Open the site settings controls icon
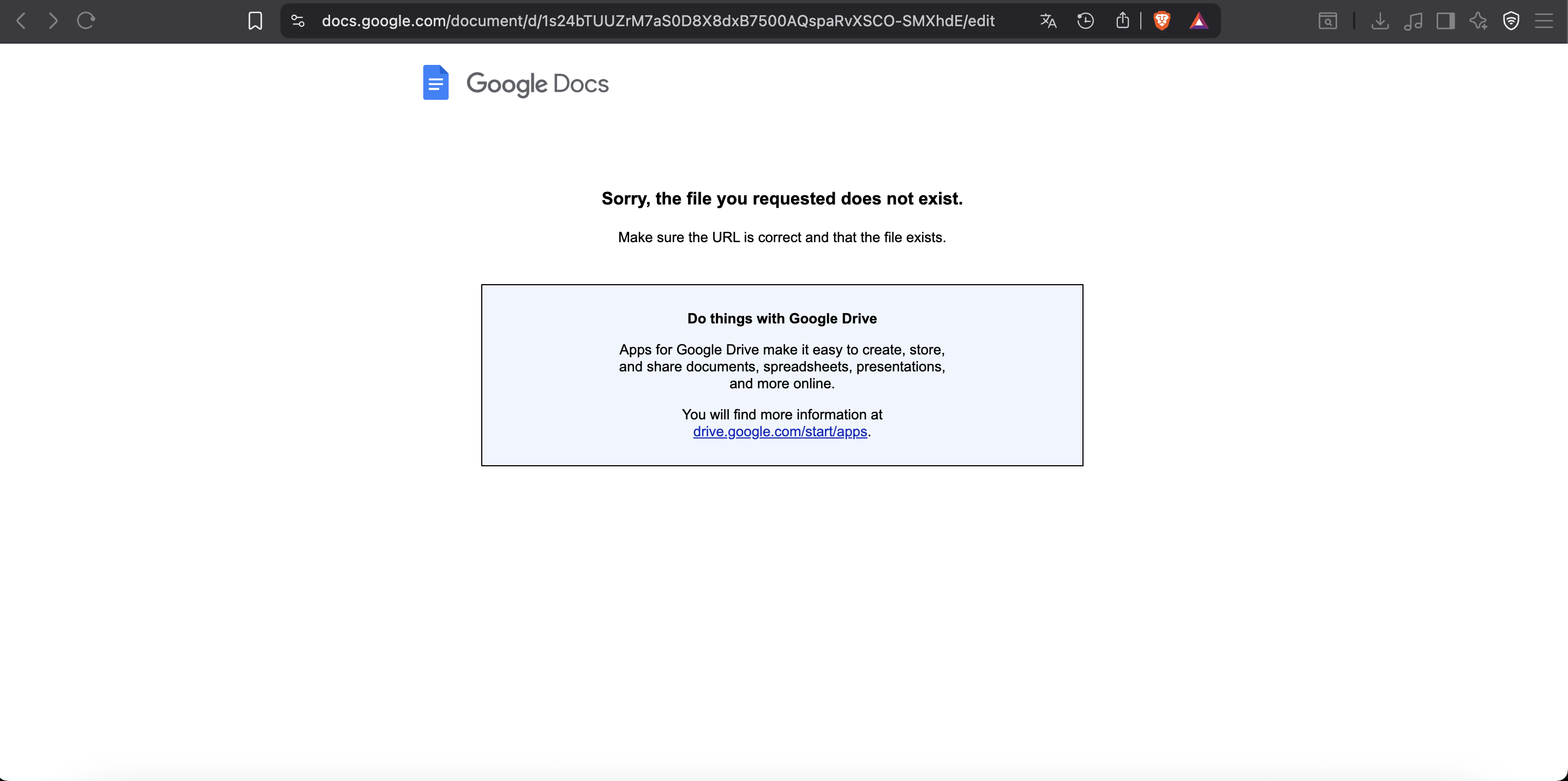 pos(298,21)
